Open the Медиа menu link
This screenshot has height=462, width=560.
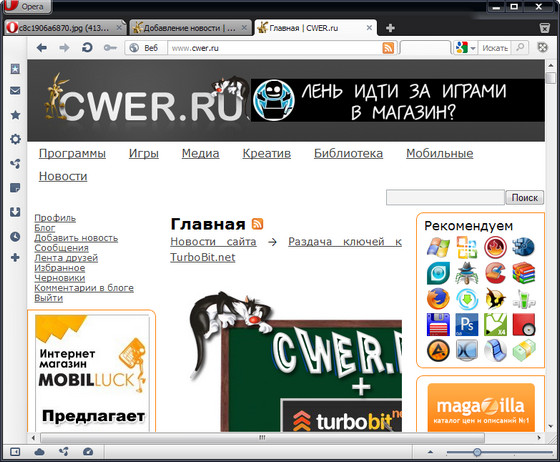click(200, 153)
